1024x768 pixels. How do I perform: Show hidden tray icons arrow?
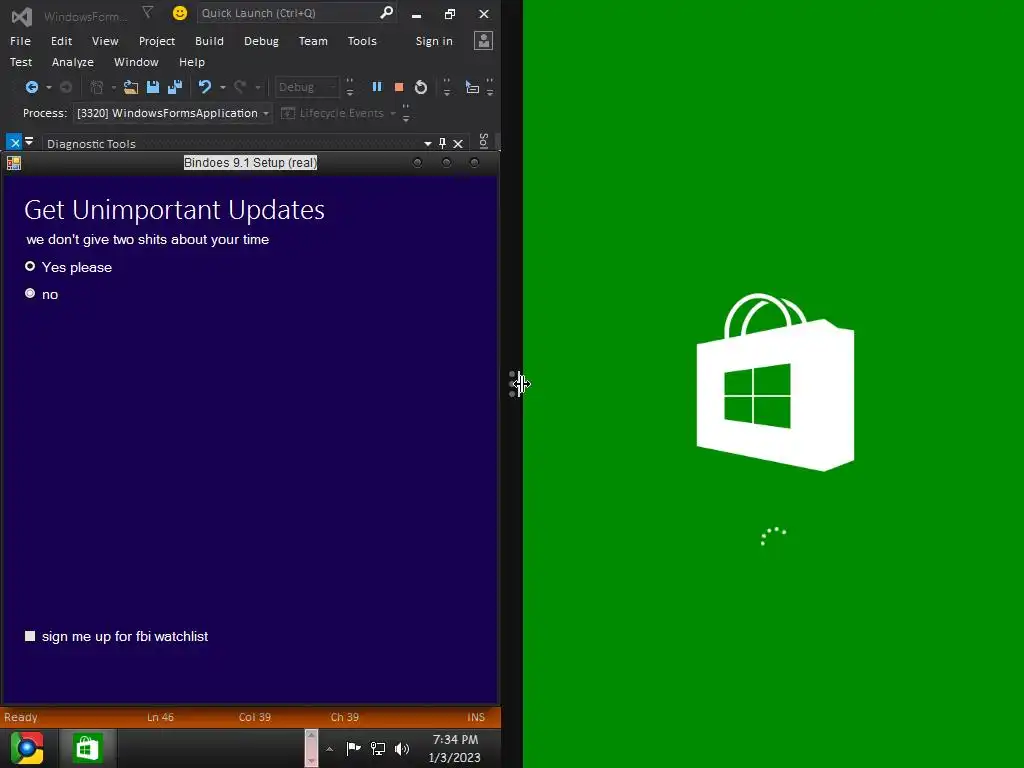[x=329, y=749]
